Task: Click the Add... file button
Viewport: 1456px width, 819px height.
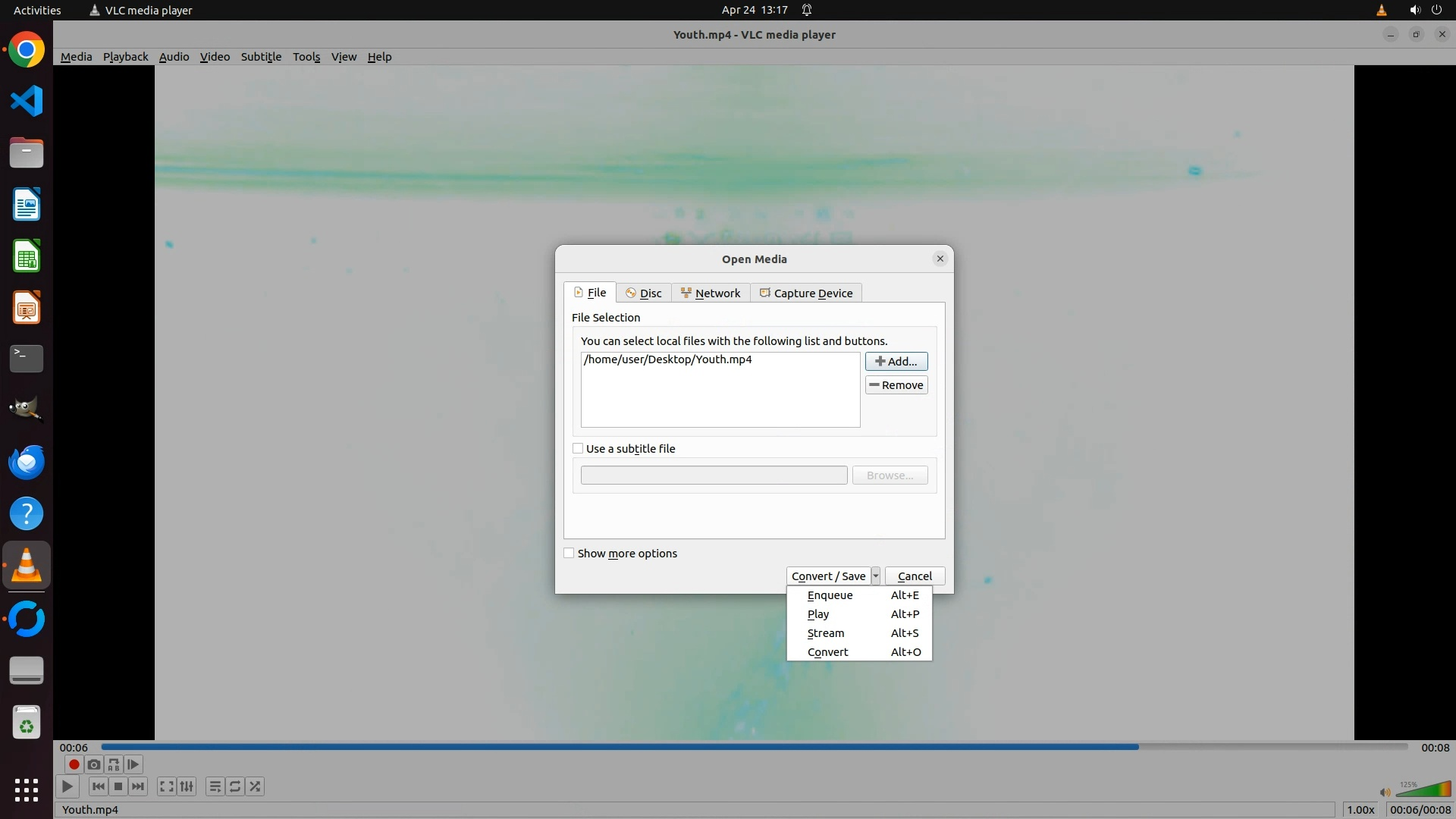Action: [x=896, y=362]
